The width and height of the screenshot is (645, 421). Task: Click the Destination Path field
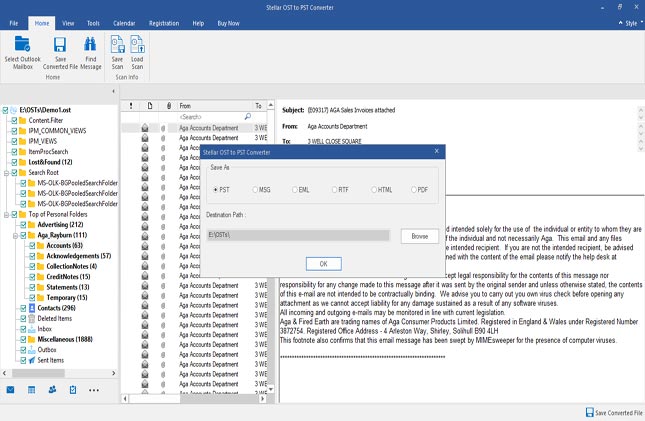298,235
